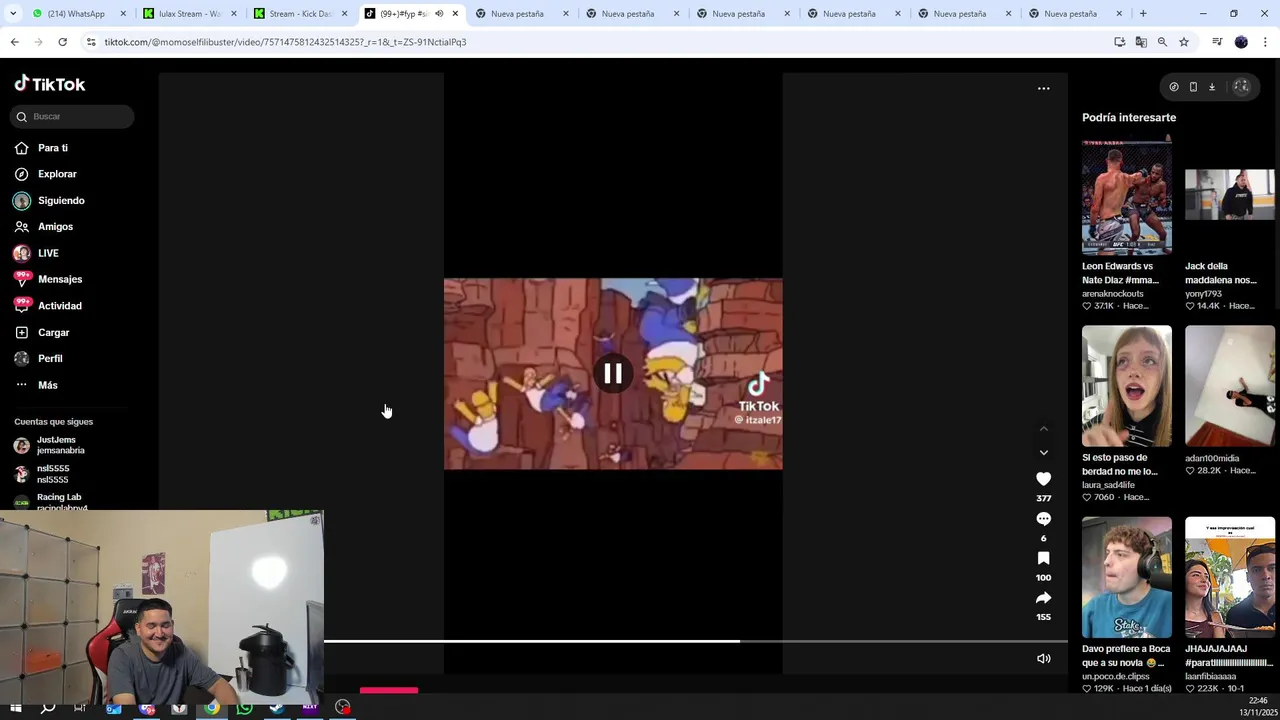
Task: Open the JHAJAJAJAAJ video thumbnail
Action: click(x=1230, y=577)
